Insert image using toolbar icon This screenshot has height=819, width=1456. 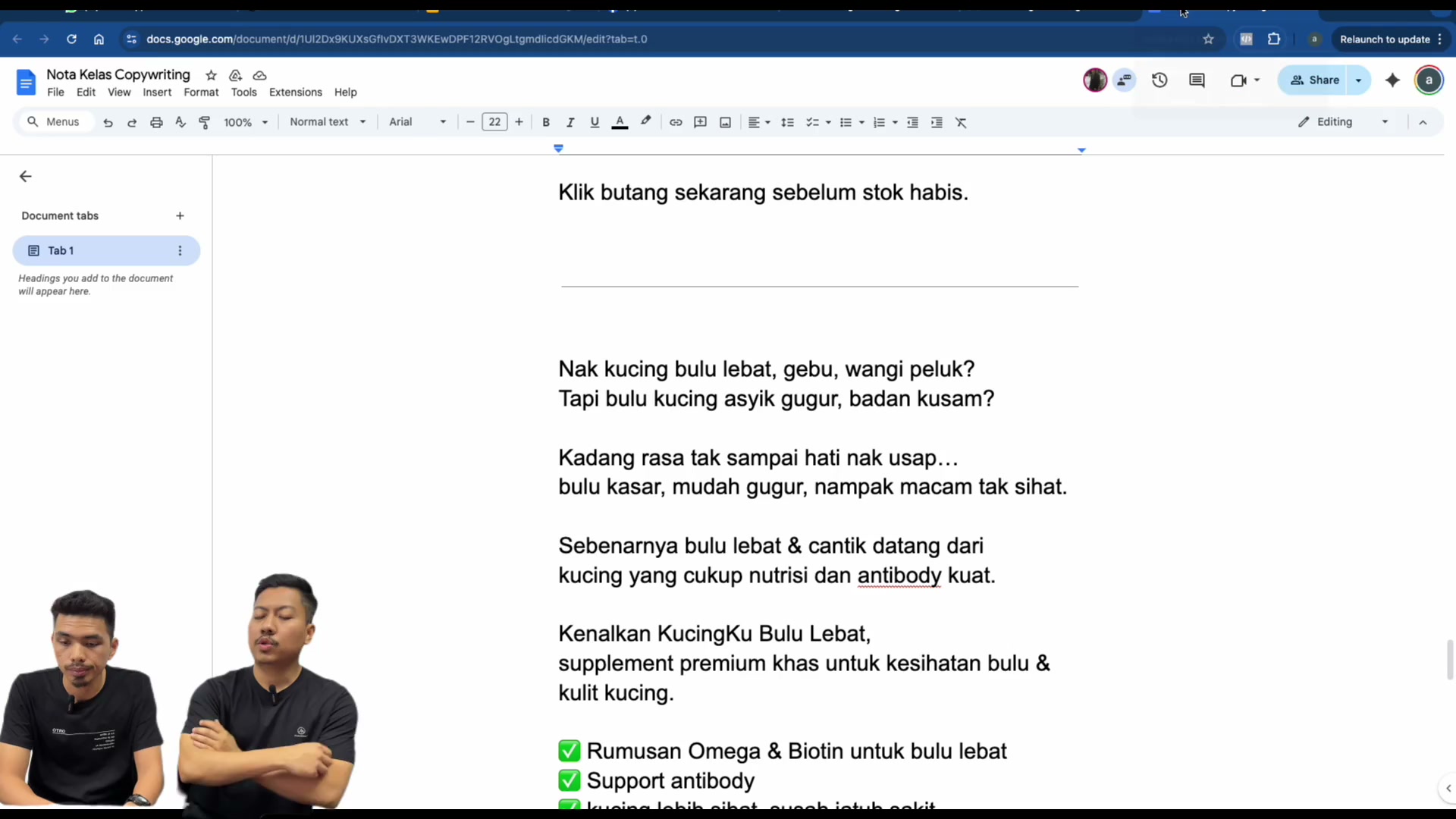click(x=725, y=122)
